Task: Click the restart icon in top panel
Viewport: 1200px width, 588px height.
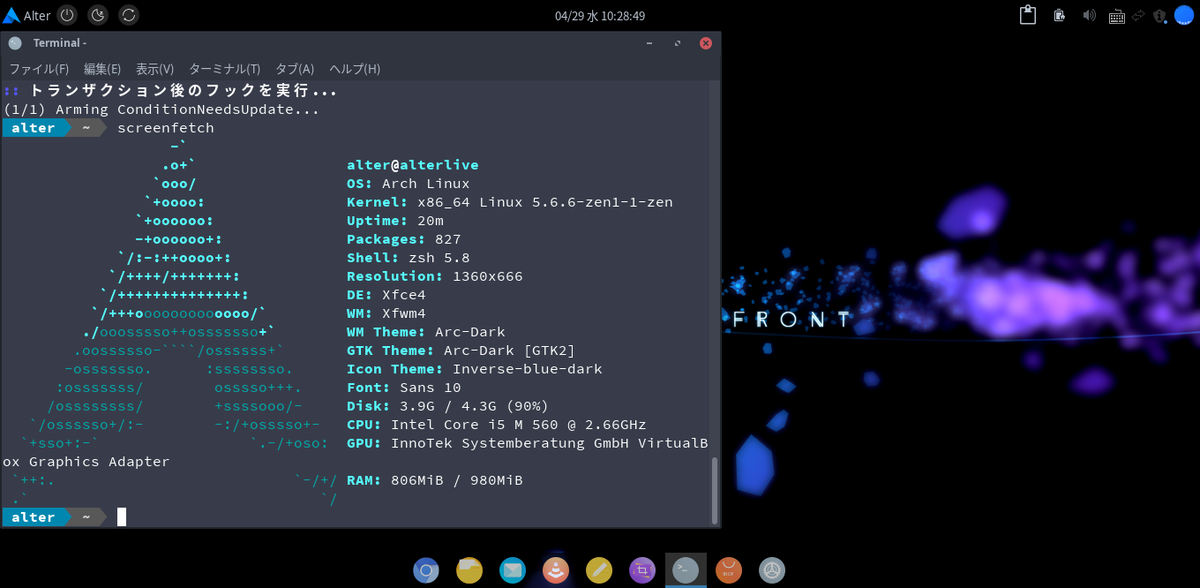Action: point(129,15)
